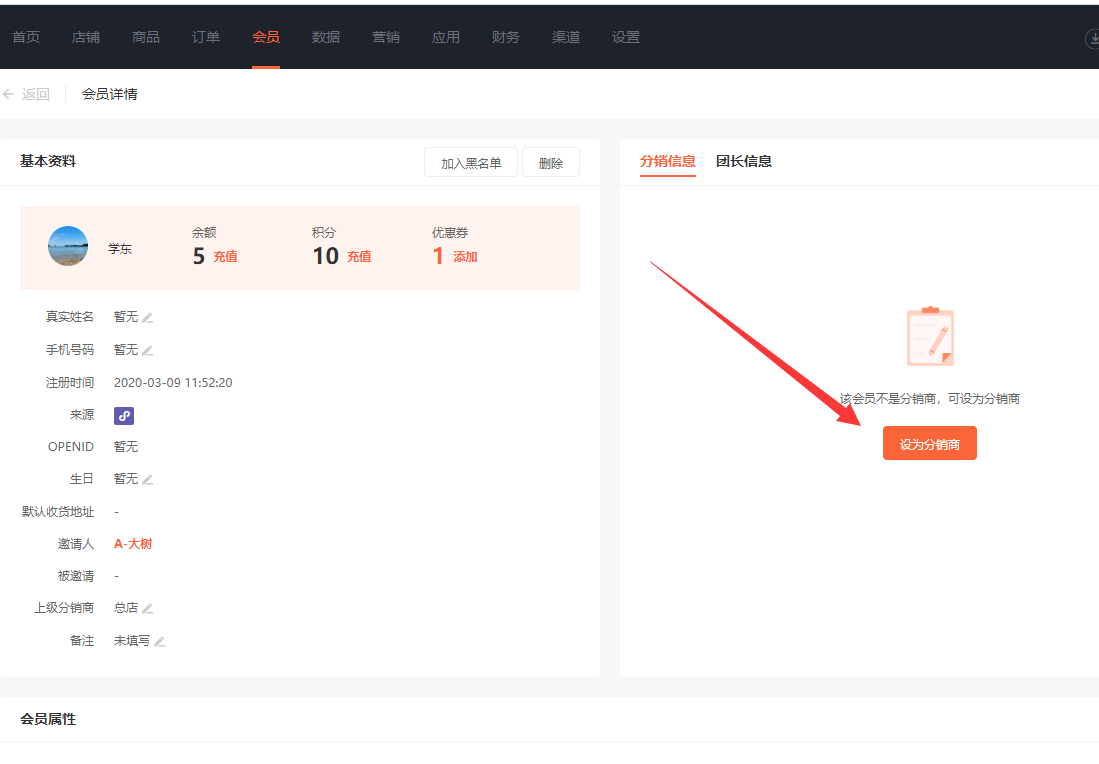
Task: Switch to the 团长信息 tab
Action: point(744,161)
